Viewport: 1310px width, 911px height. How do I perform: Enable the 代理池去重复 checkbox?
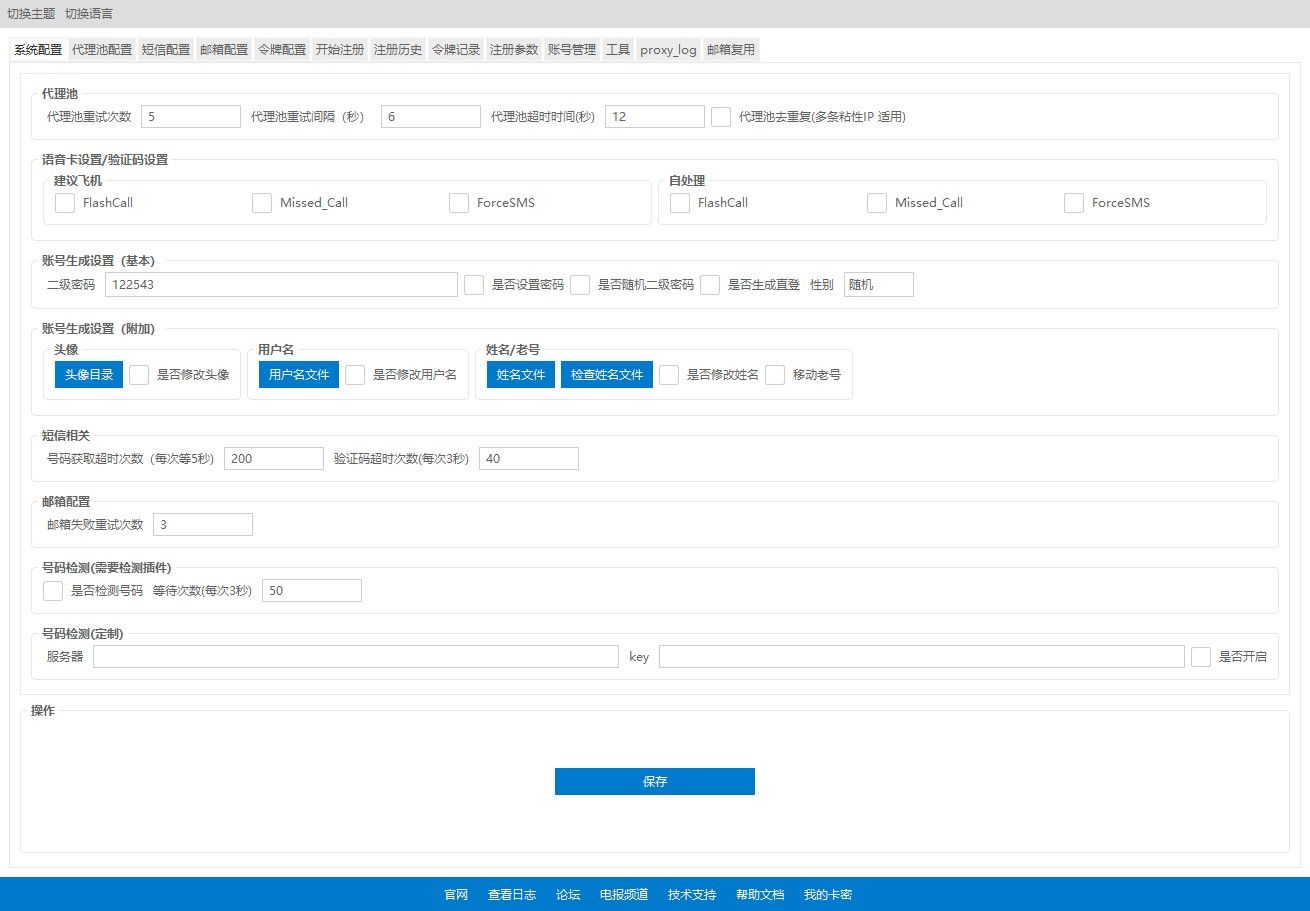pos(721,117)
